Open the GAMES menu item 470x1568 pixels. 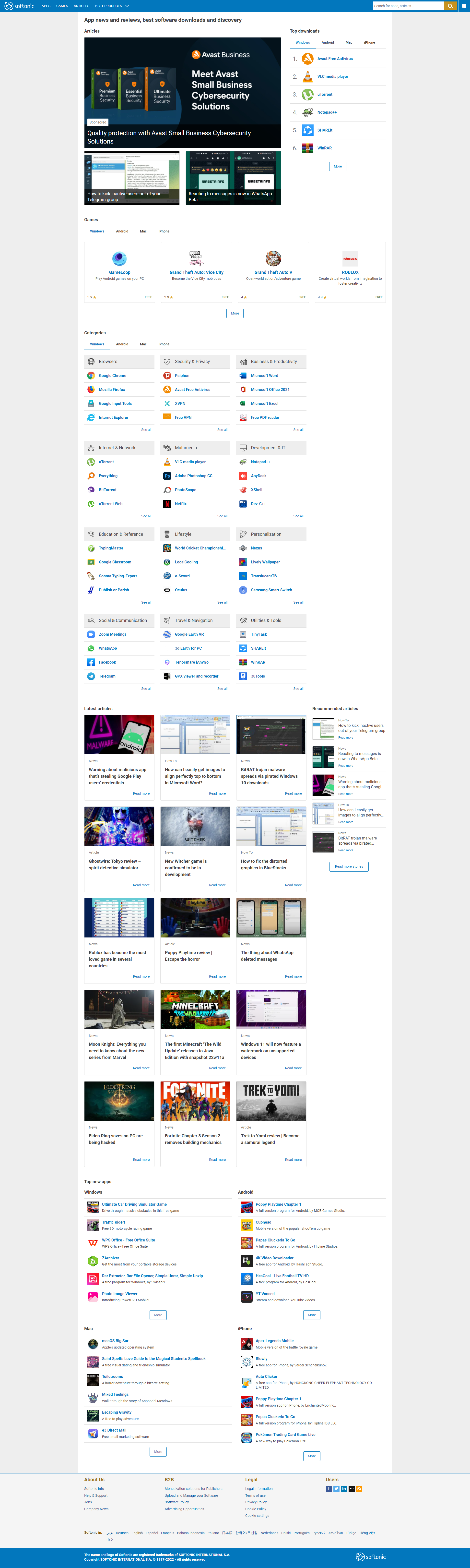(x=62, y=6)
